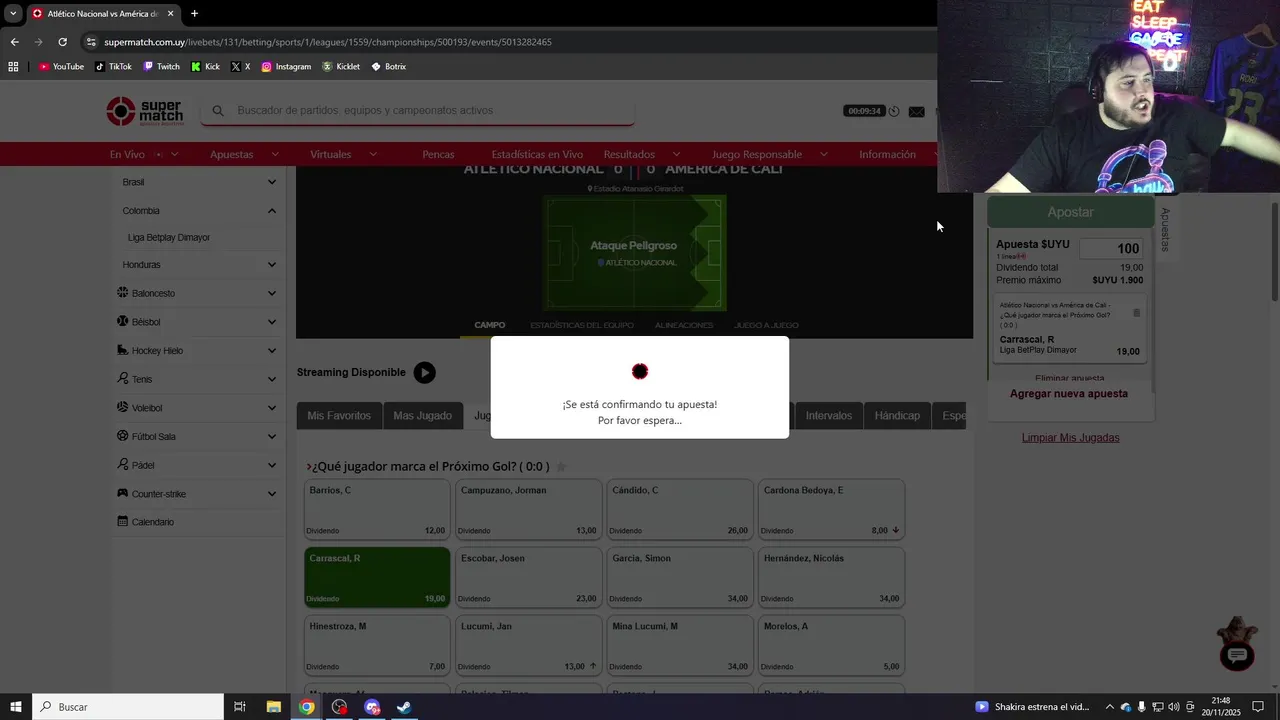Image resolution: width=1280 pixels, height=720 pixels.
Task: Open the En Vivo menu
Action: click(x=144, y=154)
